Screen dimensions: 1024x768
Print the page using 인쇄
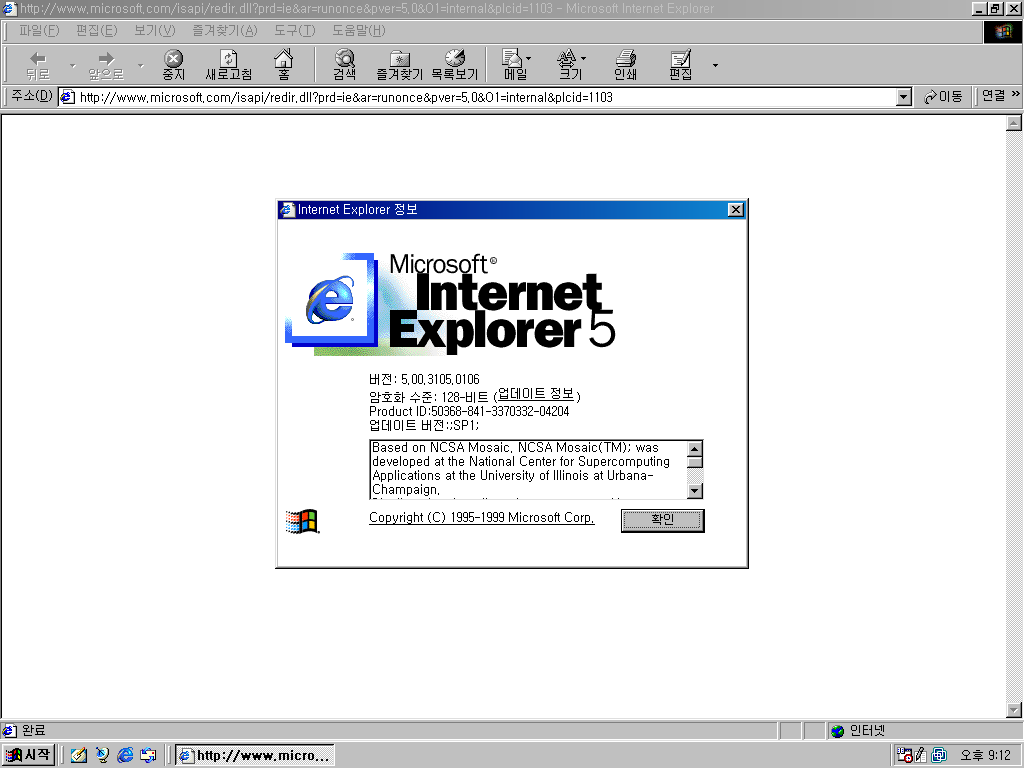click(x=625, y=65)
